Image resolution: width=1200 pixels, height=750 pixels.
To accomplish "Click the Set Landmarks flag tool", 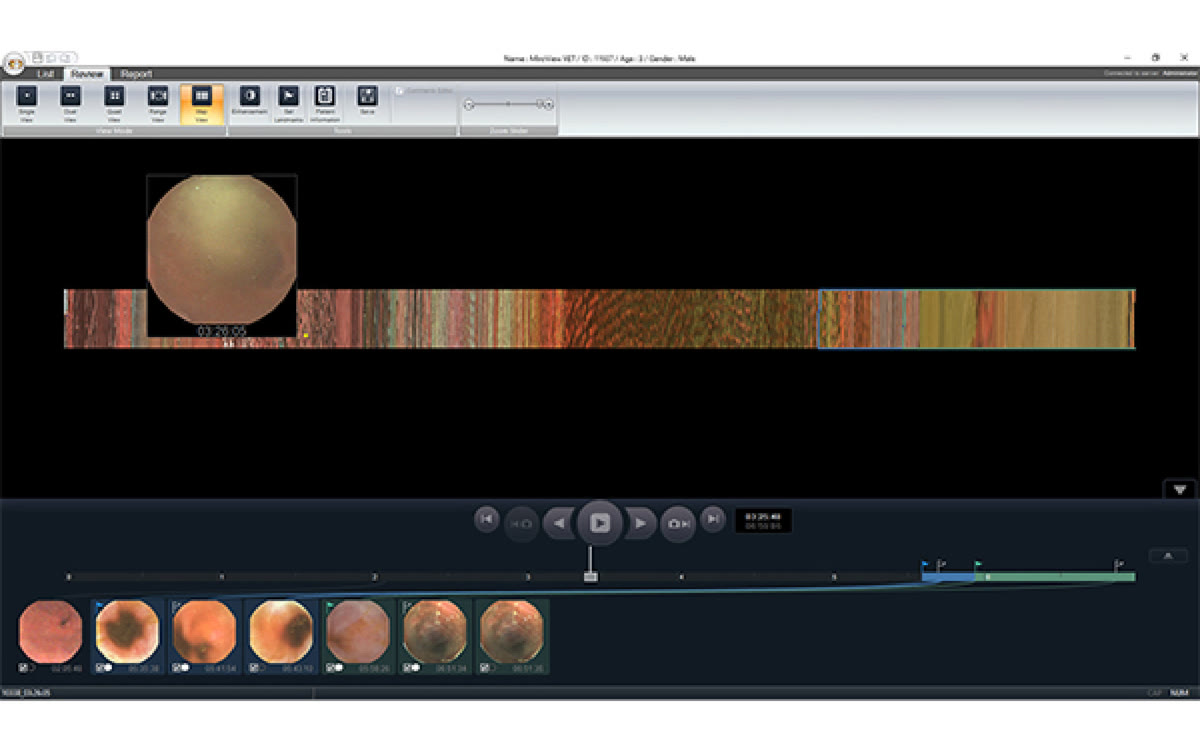I will coord(287,104).
